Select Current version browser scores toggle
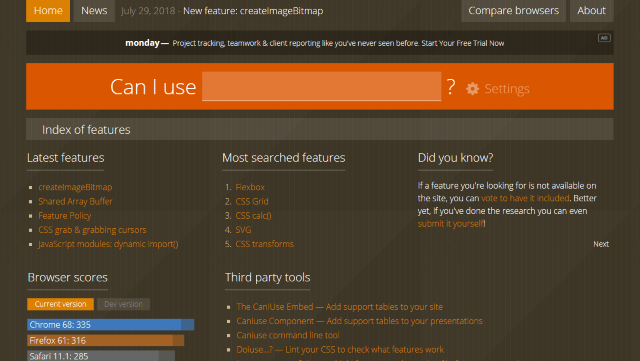This screenshot has width=640, height=361. (60, 304)
